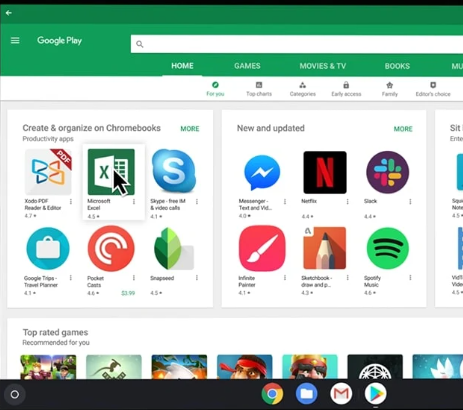Open the Slack app icon
Image resolution: width=463 pixels, height=410 pixels.
pyautogui.click(x=388, y=172)
